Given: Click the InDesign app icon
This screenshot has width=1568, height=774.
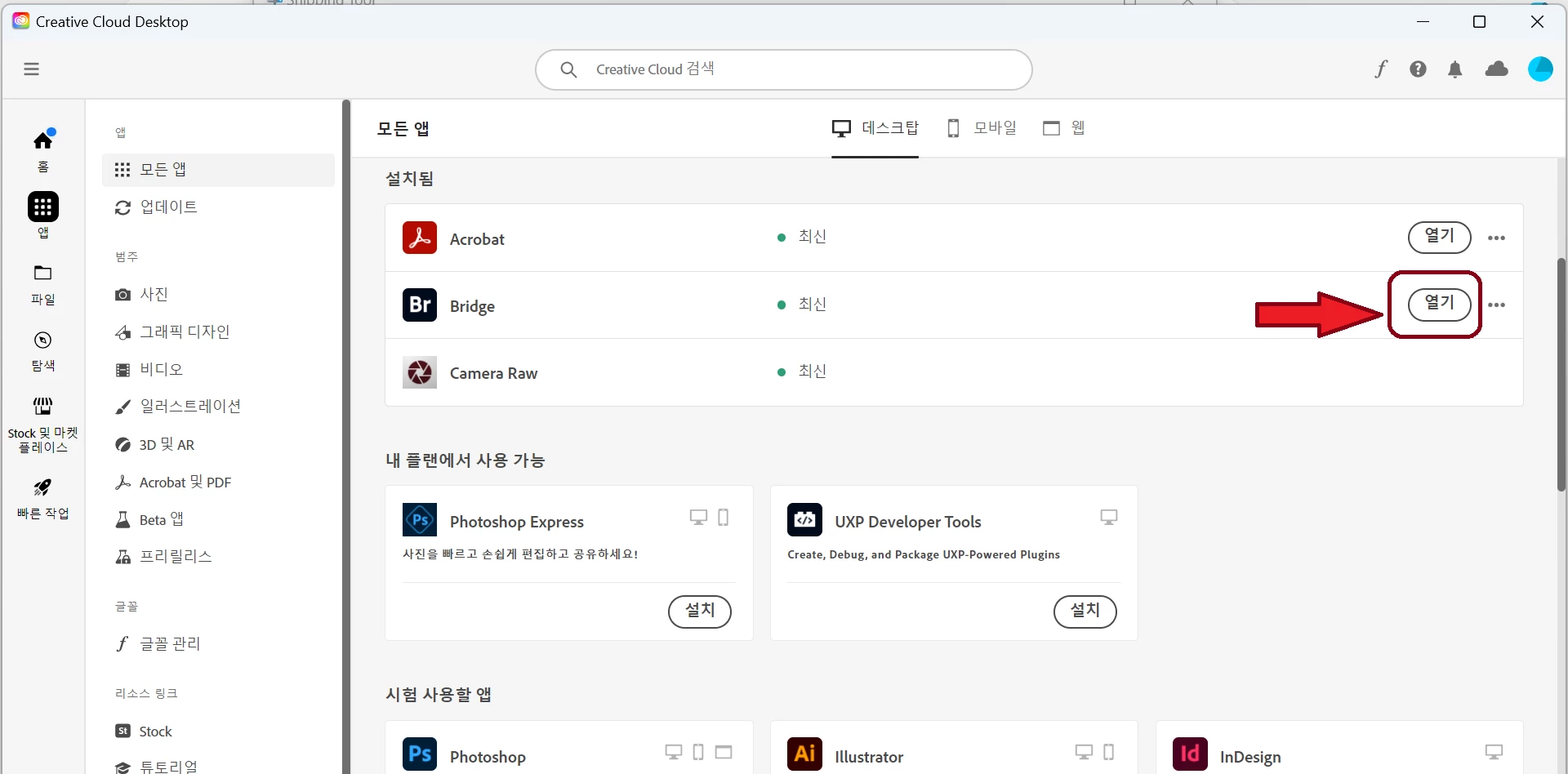Looking at the screenshot, I should 1190,754.
